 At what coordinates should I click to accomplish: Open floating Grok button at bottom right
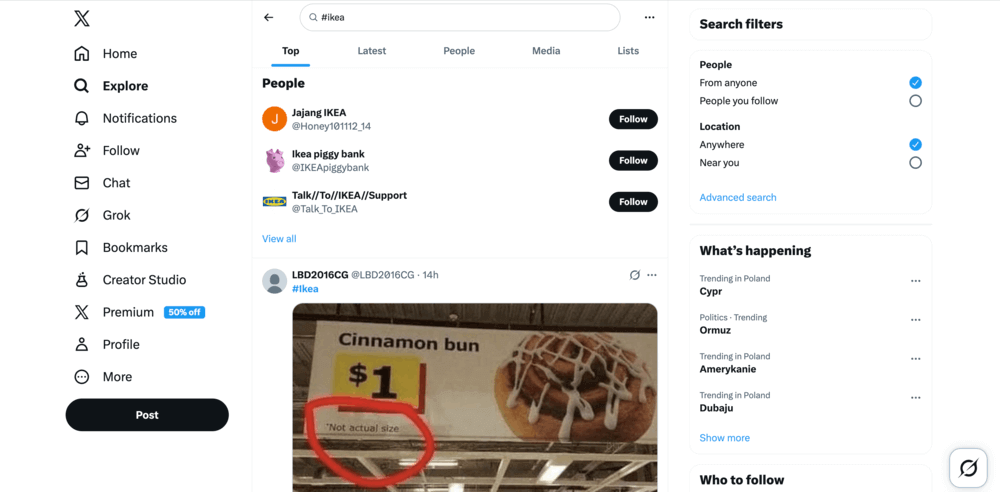pyautogui.click(x=967, y=467)
